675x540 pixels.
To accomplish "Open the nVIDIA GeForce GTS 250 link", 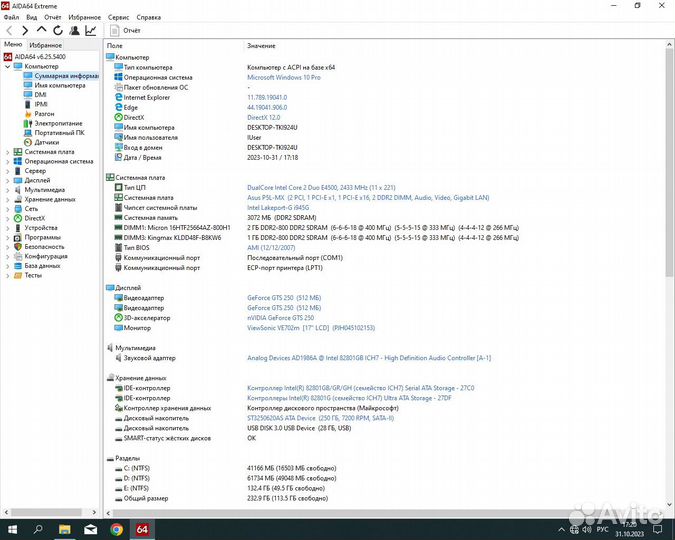I will (280, 318).
